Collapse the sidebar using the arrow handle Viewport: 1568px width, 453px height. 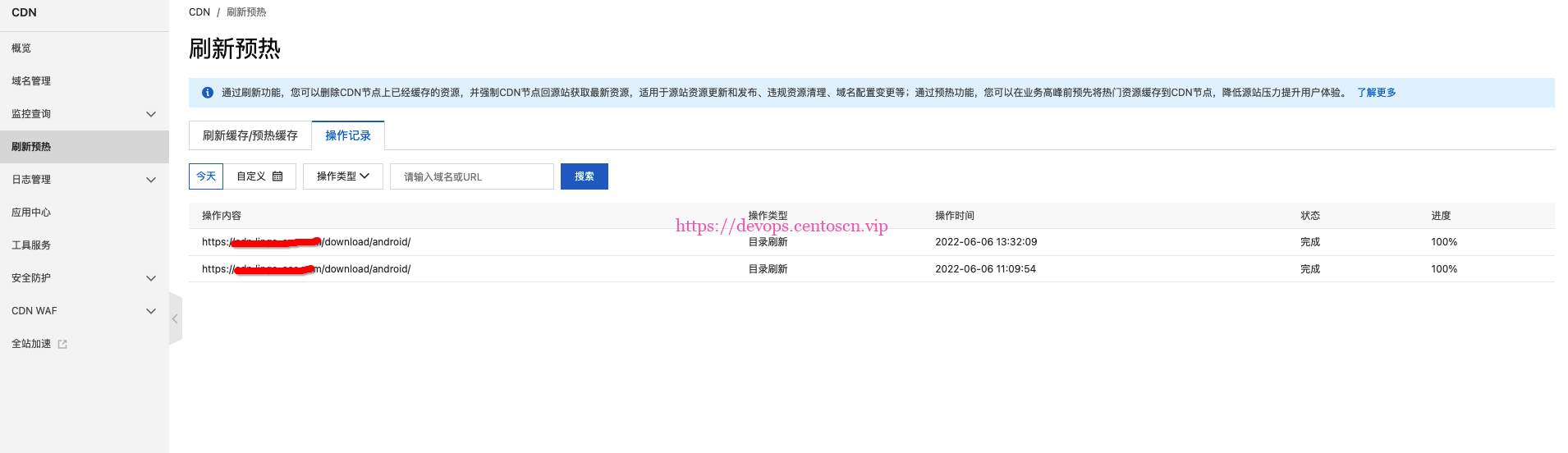[175, 319]
